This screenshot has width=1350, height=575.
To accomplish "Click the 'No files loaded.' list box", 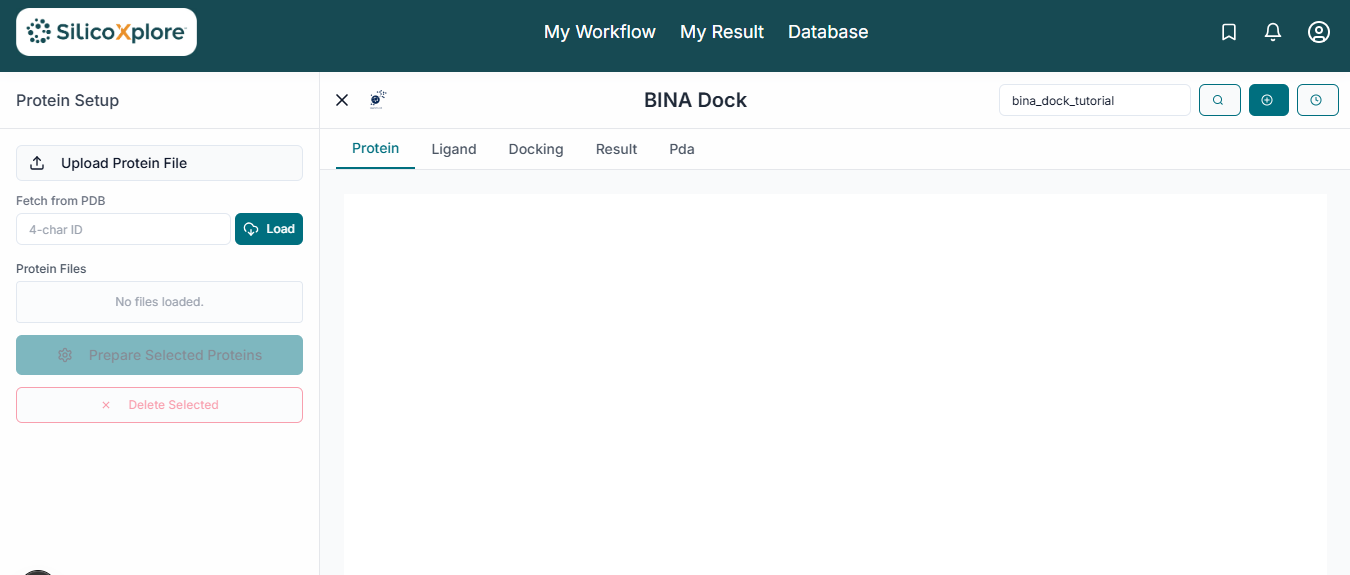I will point(159,302).
